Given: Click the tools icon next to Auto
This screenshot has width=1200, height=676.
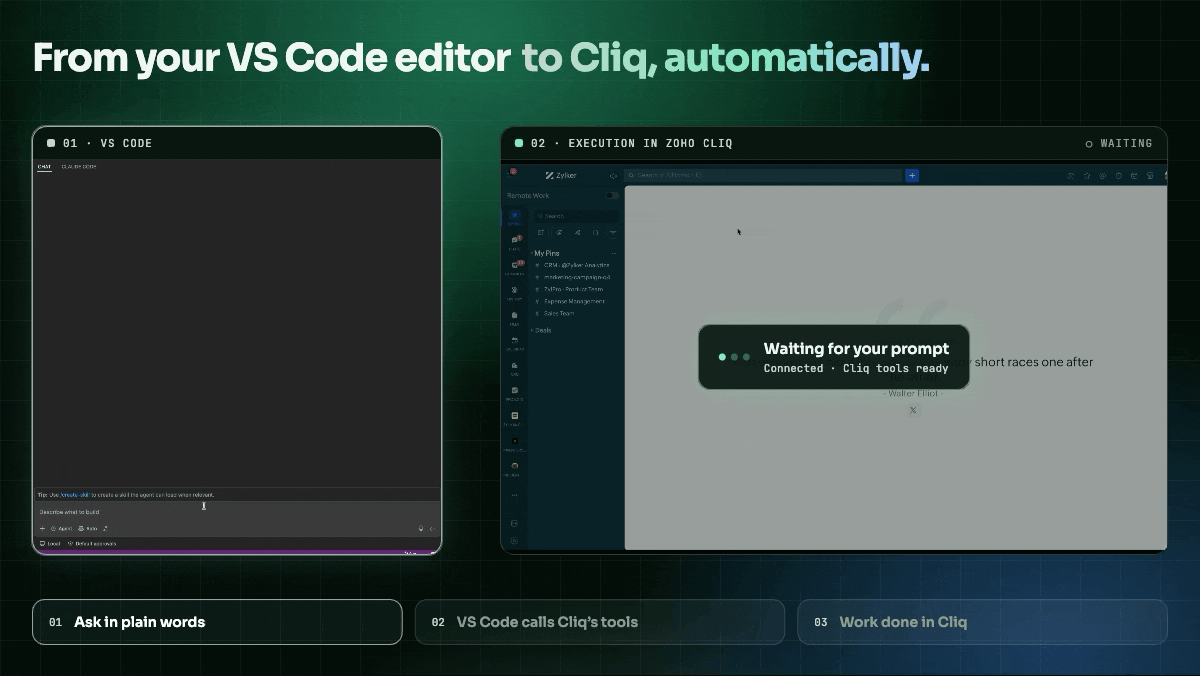Looking at the screenshot, I should point(105,528).
